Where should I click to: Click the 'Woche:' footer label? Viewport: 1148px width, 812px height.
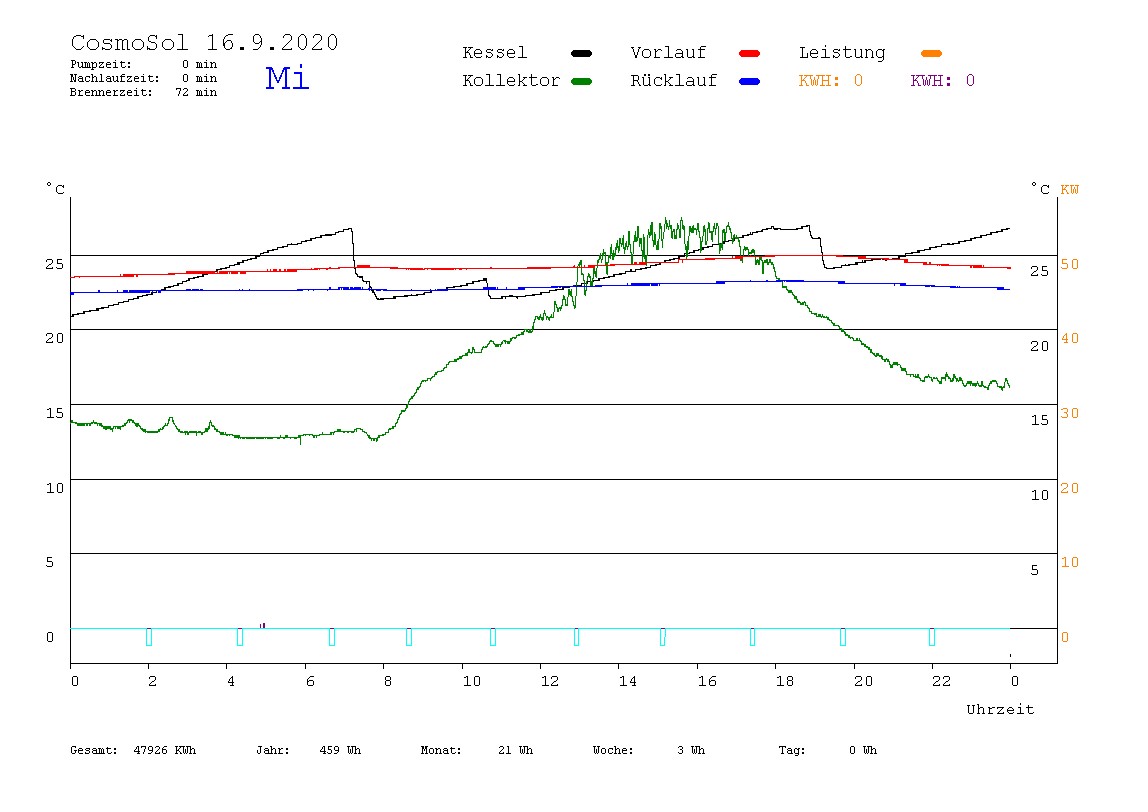(x=613, y=750)
